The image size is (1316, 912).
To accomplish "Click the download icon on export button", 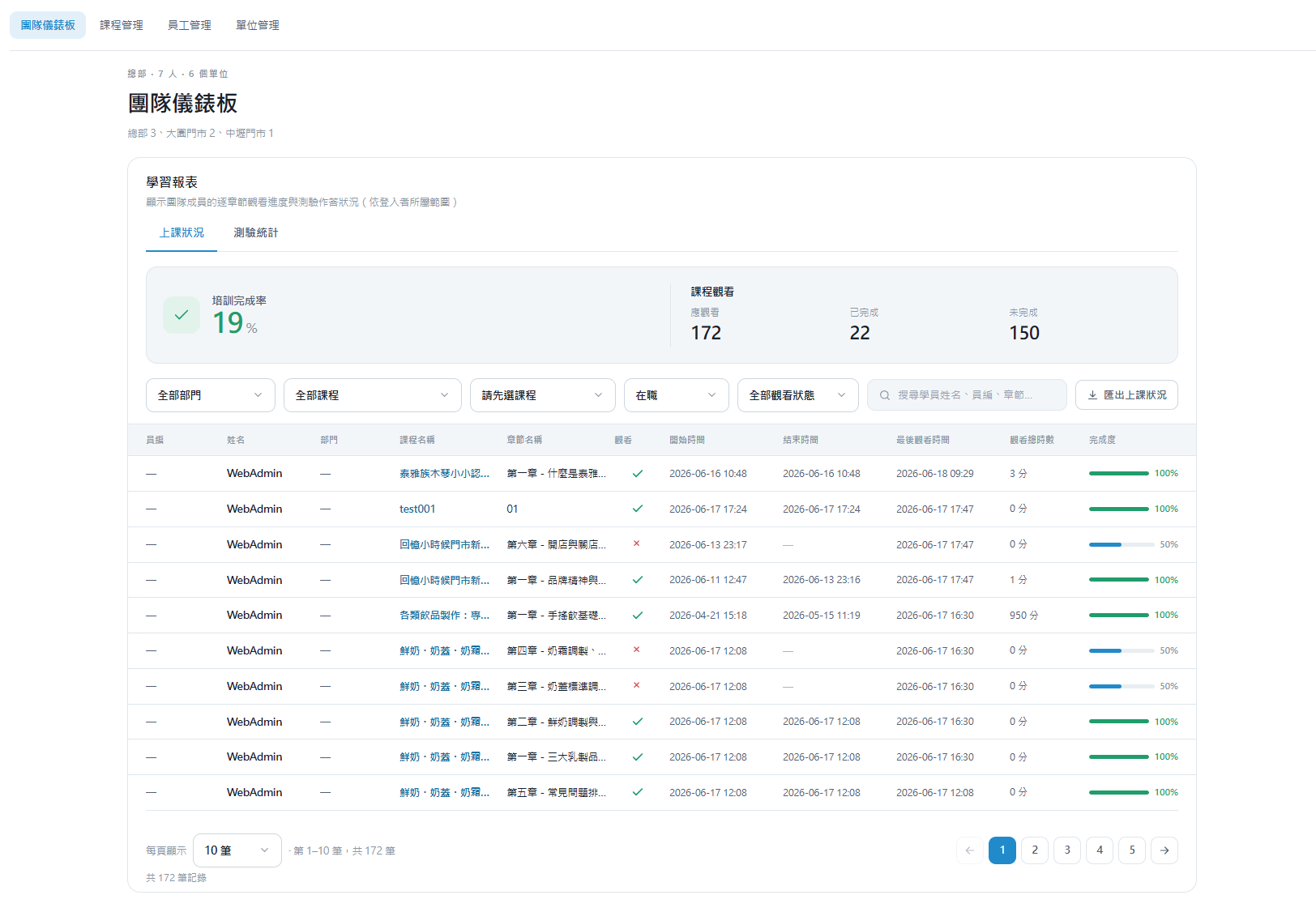I will point(1092,395).
